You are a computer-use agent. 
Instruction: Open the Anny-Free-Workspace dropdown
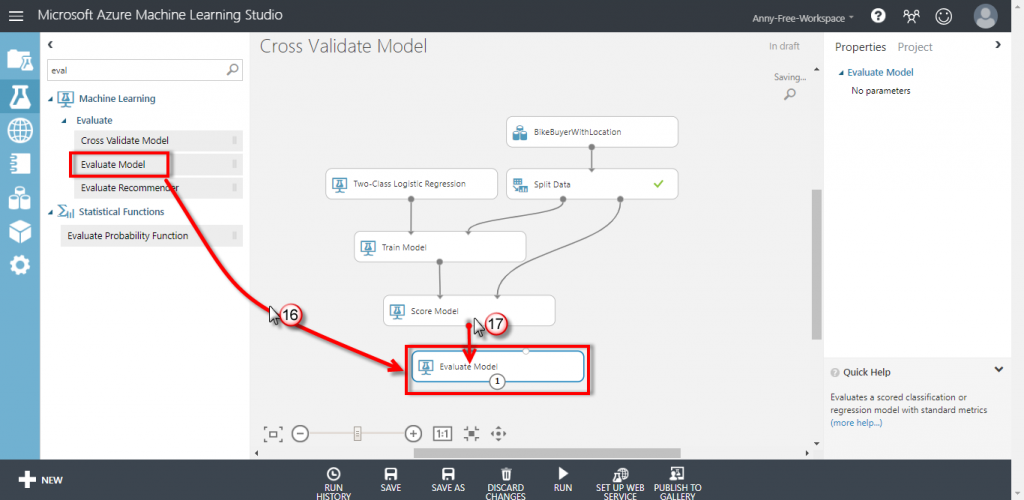tap(803, 18)
